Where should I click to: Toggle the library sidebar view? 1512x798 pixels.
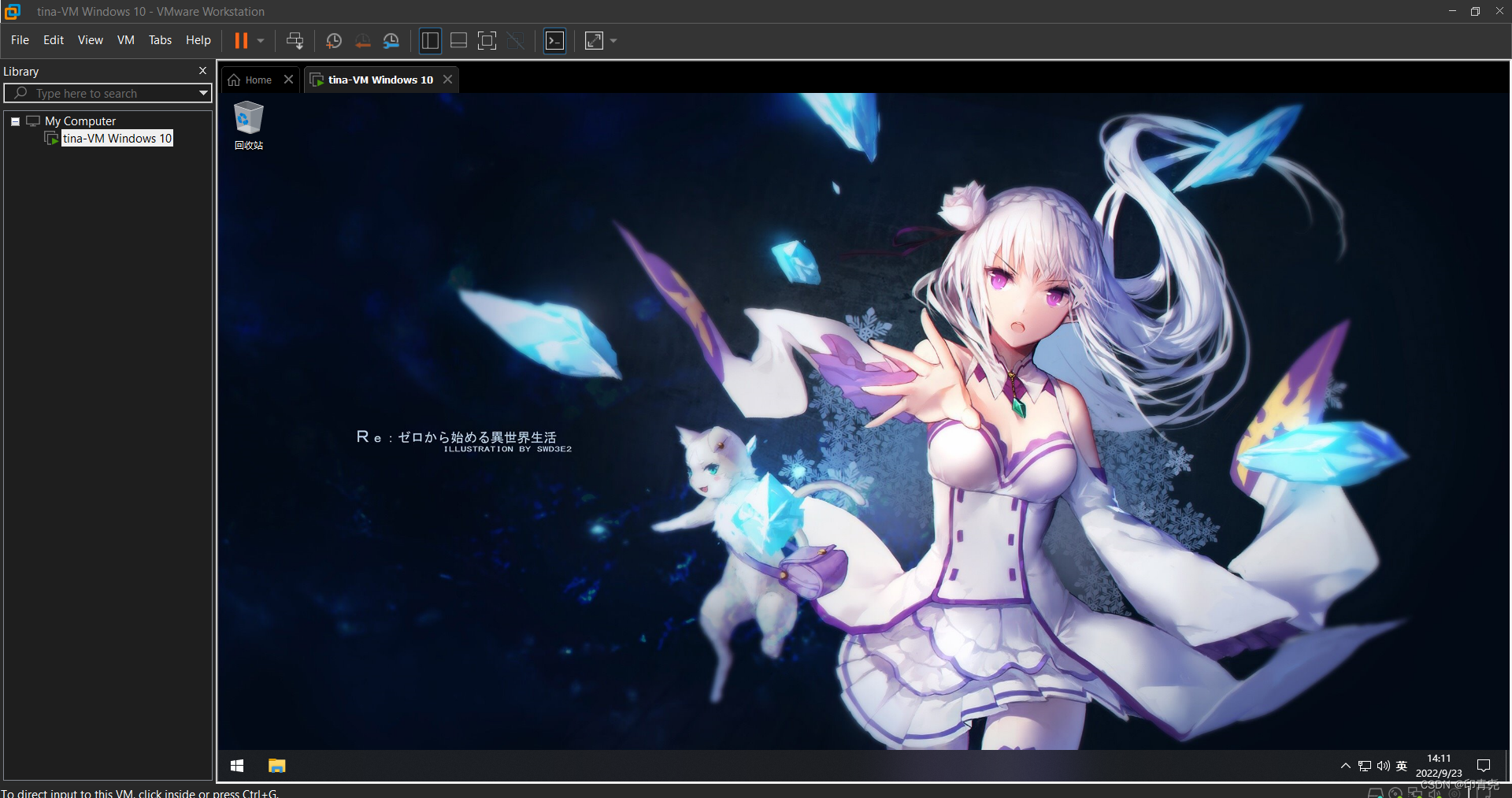pyautogui.click(x=430, y=41)
